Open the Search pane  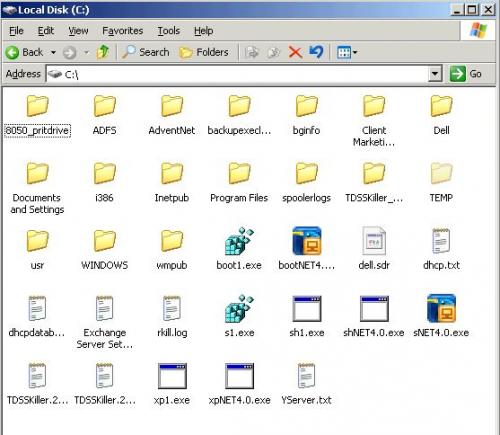[145, 52]
